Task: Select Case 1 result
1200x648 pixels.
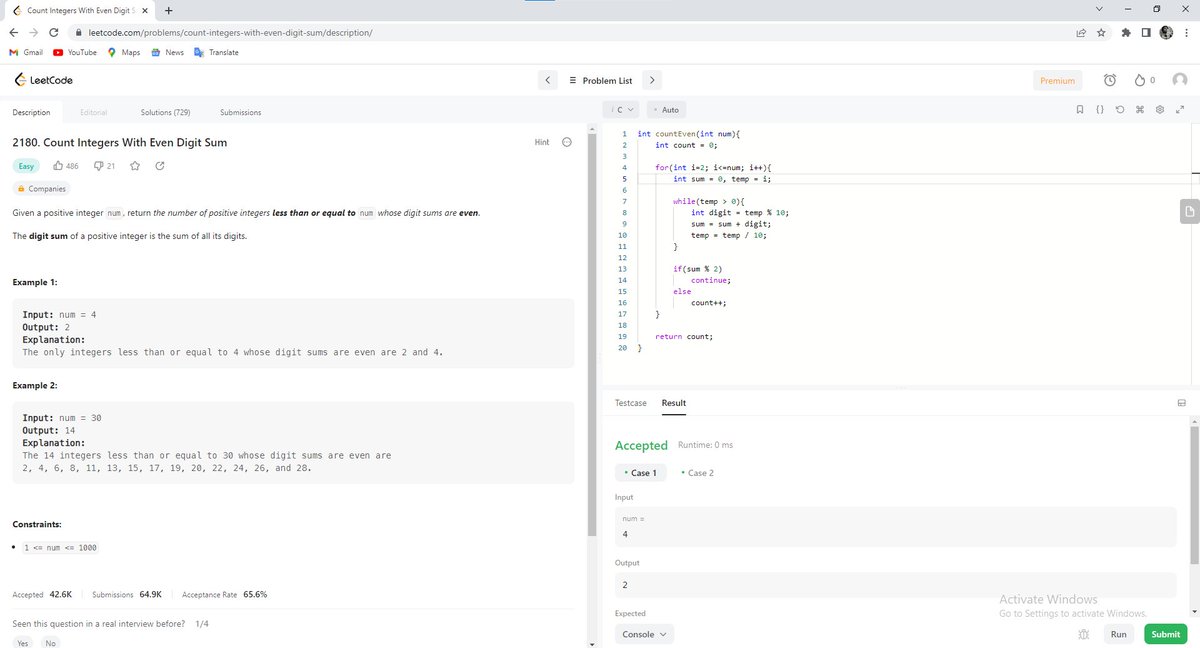Action: [641, 473]
